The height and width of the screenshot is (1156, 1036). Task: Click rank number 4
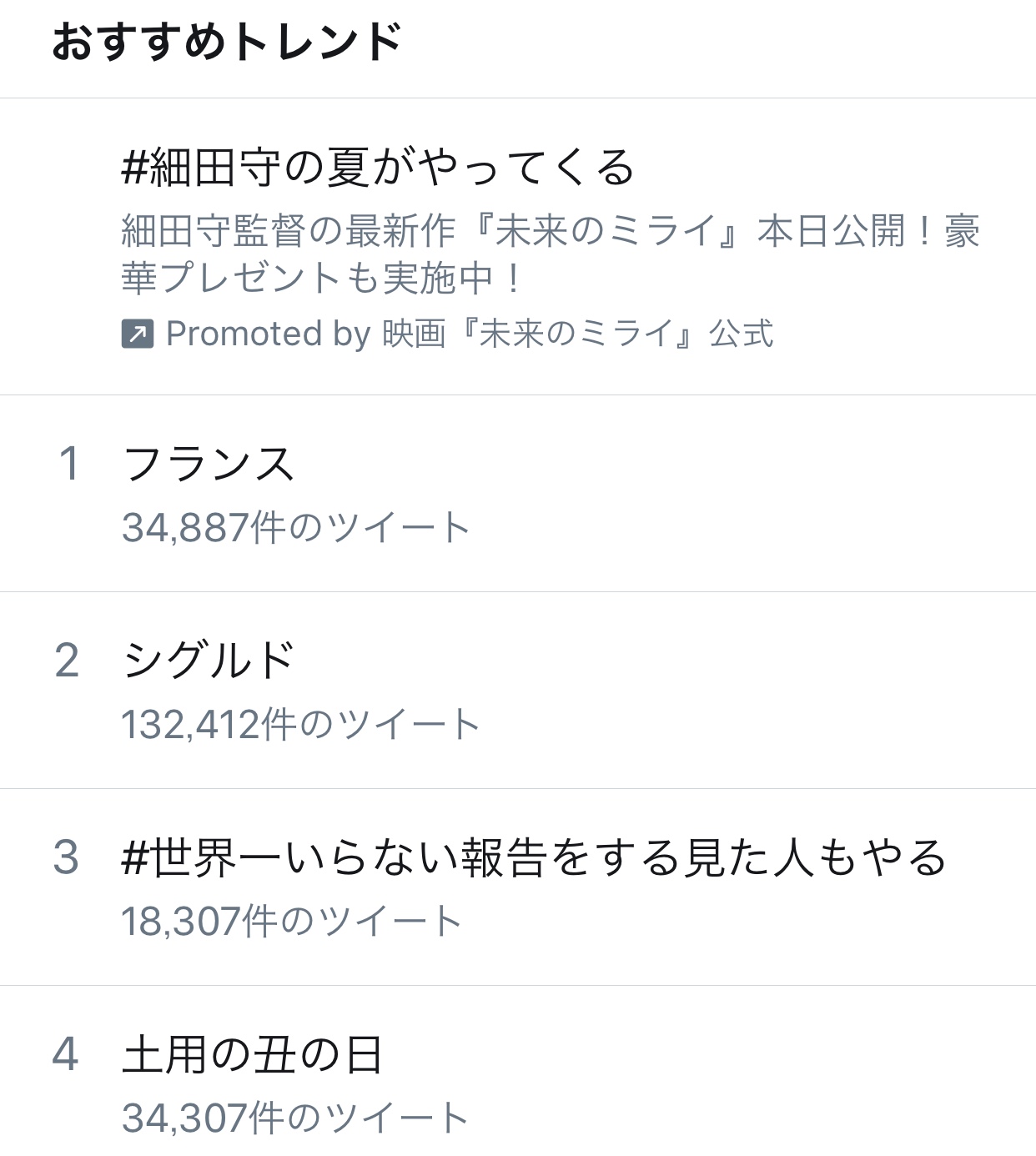pyautogui.click(x=66, y=1054)
